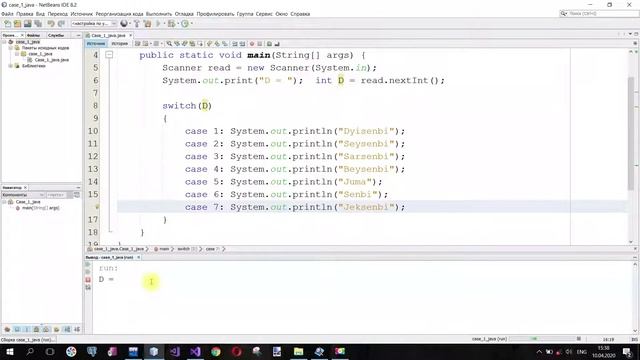Open the Реорганизация кода menu
Screen dimensions: 640x360
coord(119,14)
